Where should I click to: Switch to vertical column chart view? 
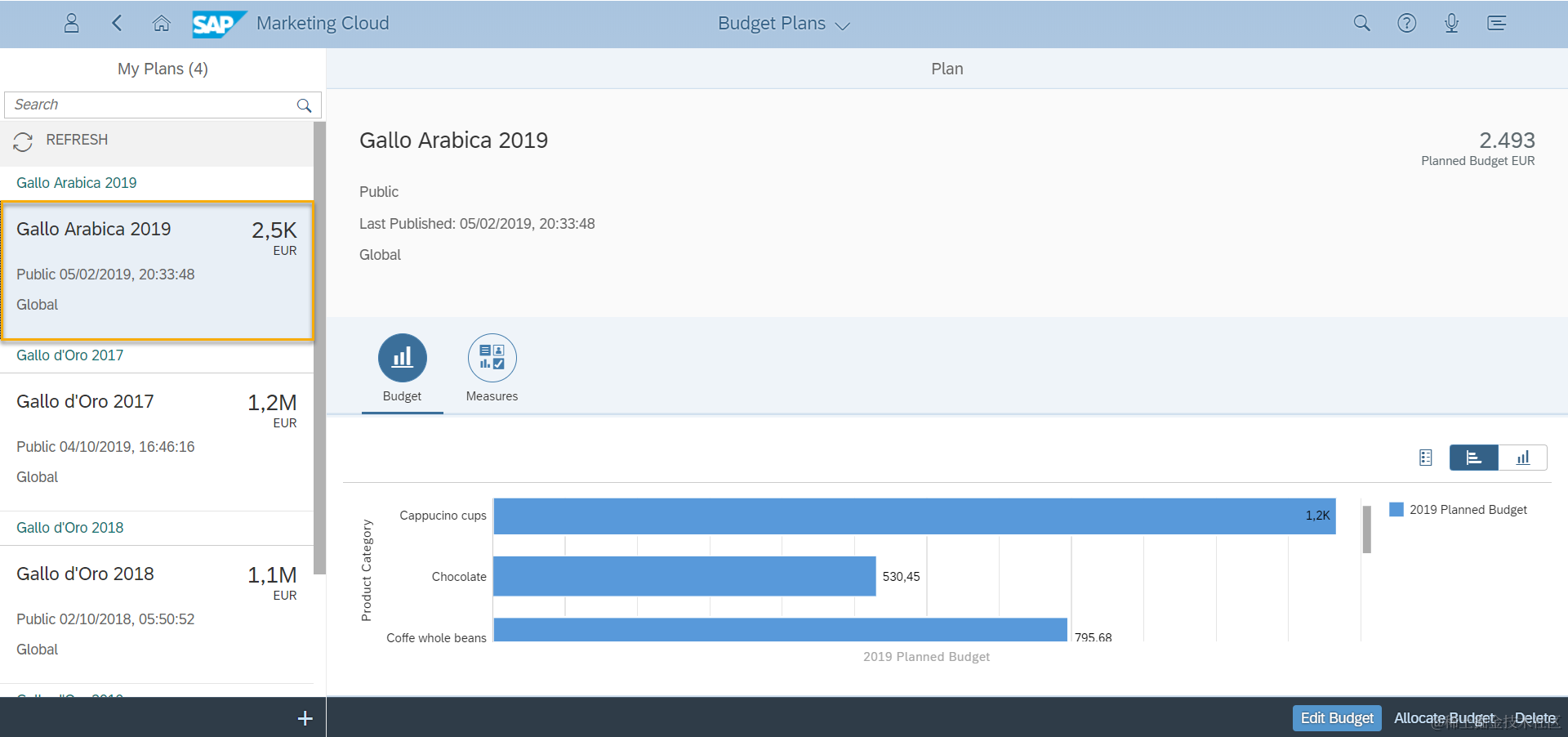point(1523,458)
